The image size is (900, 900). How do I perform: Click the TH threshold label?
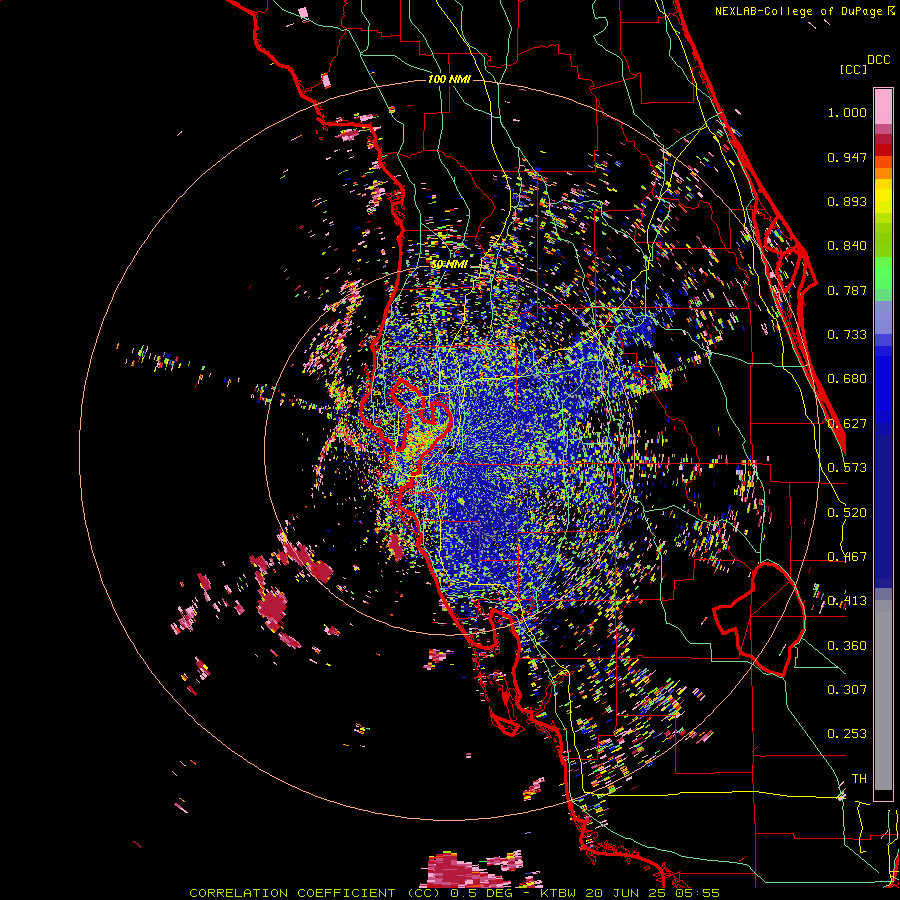pos(859,779)
